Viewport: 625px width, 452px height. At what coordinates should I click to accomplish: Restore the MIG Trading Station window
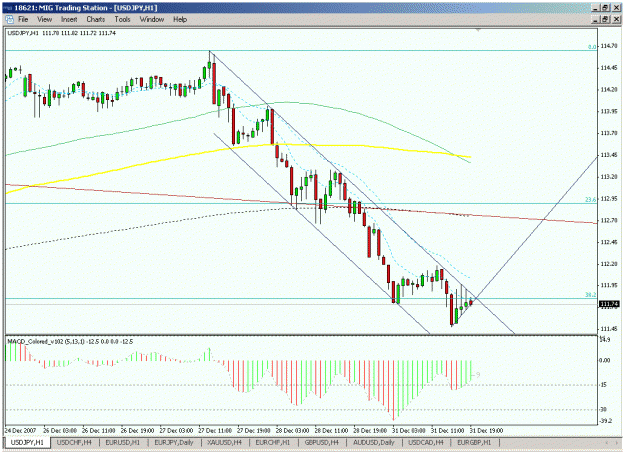coord(605,8)
